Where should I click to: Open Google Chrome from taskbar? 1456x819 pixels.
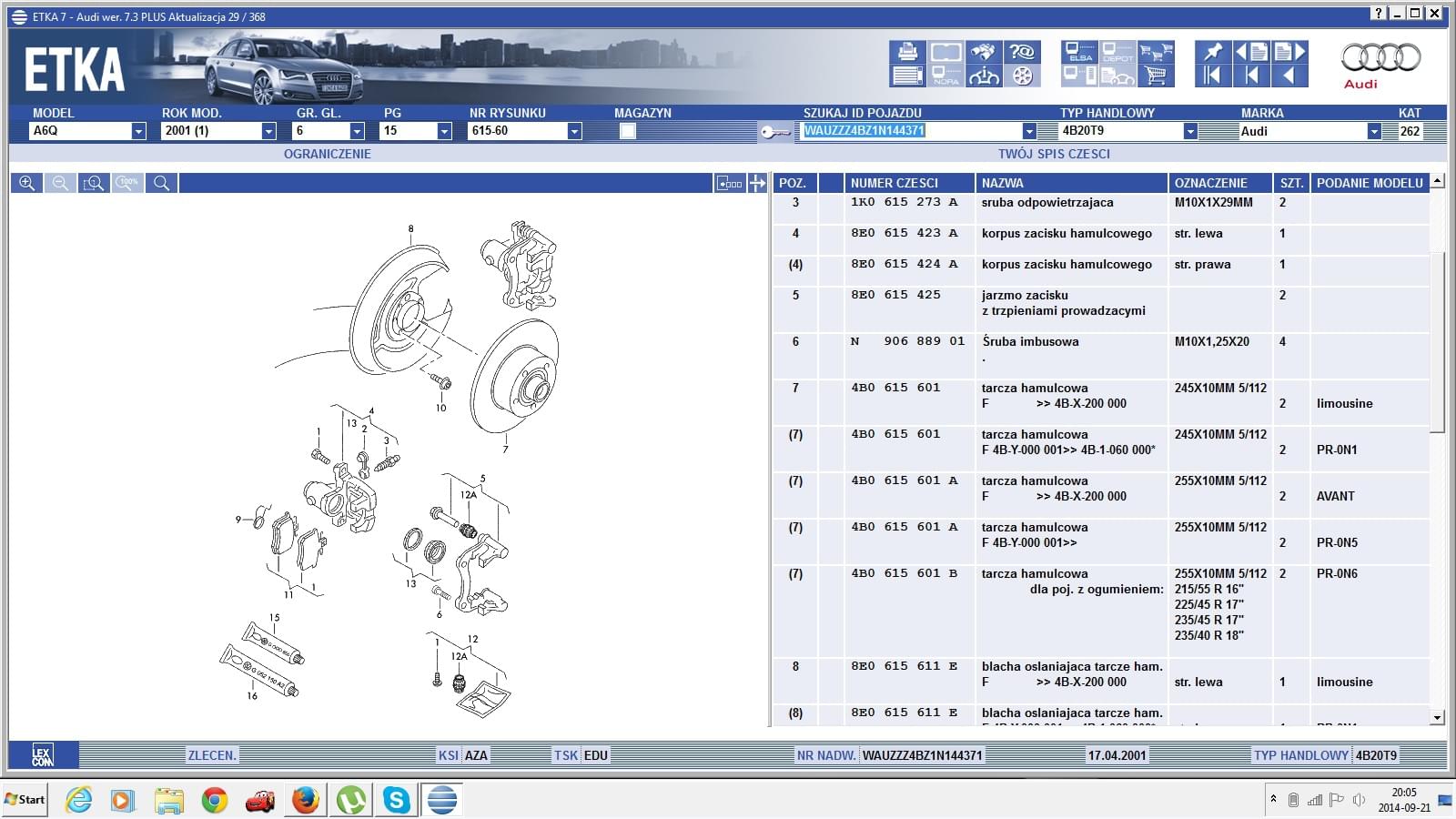[x=215, y=800]
